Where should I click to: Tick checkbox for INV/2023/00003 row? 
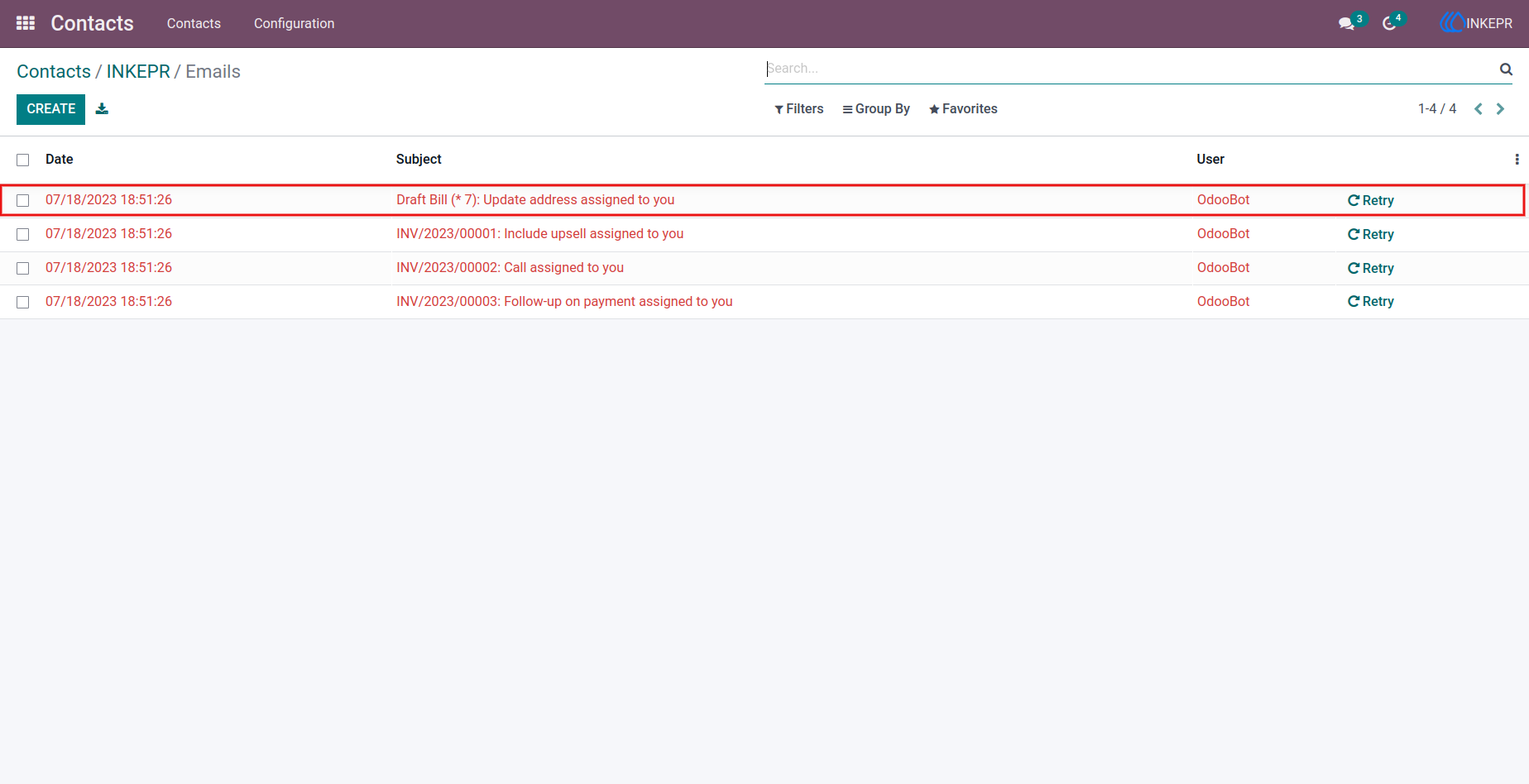23,302
